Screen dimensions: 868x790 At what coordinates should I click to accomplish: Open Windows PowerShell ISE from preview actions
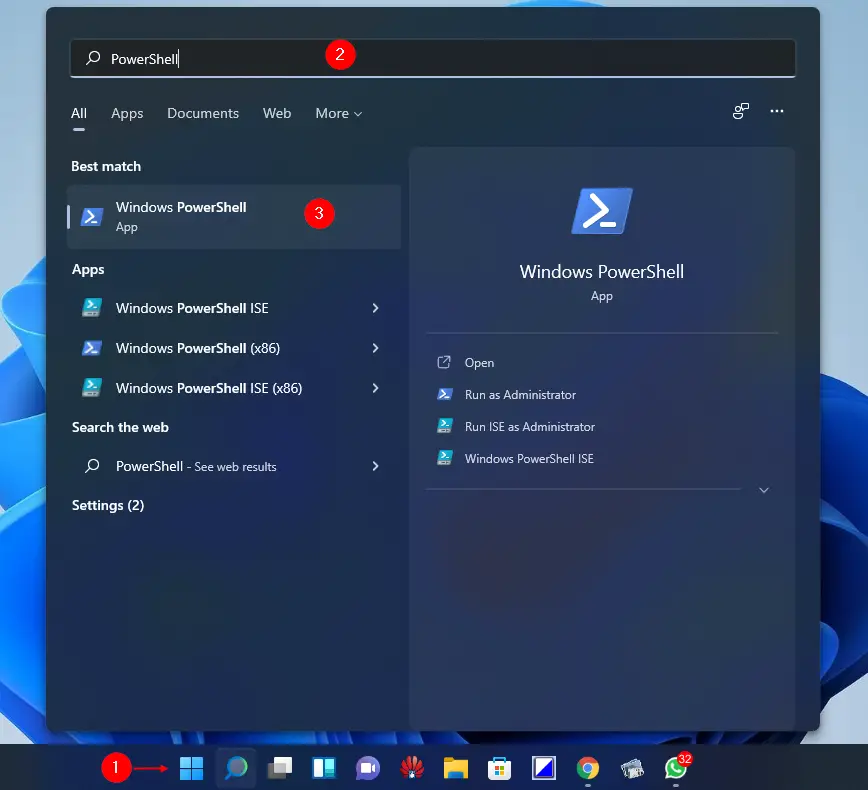click(529, 458)
